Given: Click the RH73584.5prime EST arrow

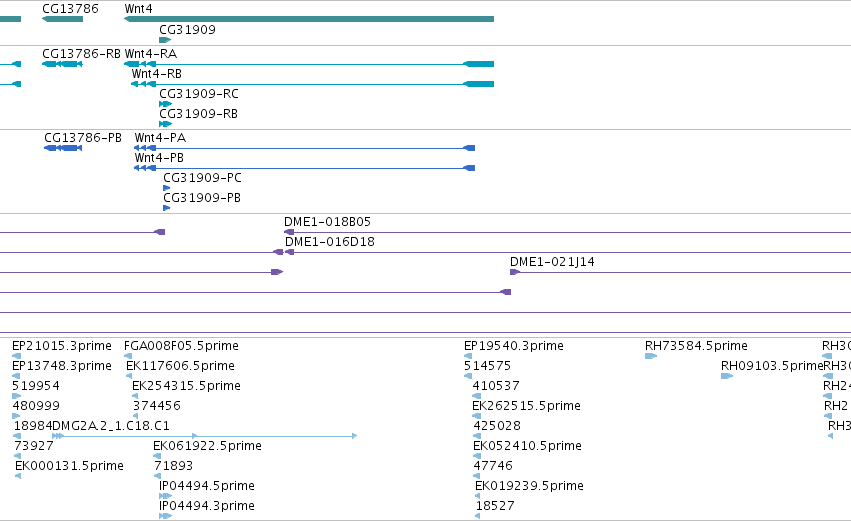Looking at the screenshot, I should [651, 356].
